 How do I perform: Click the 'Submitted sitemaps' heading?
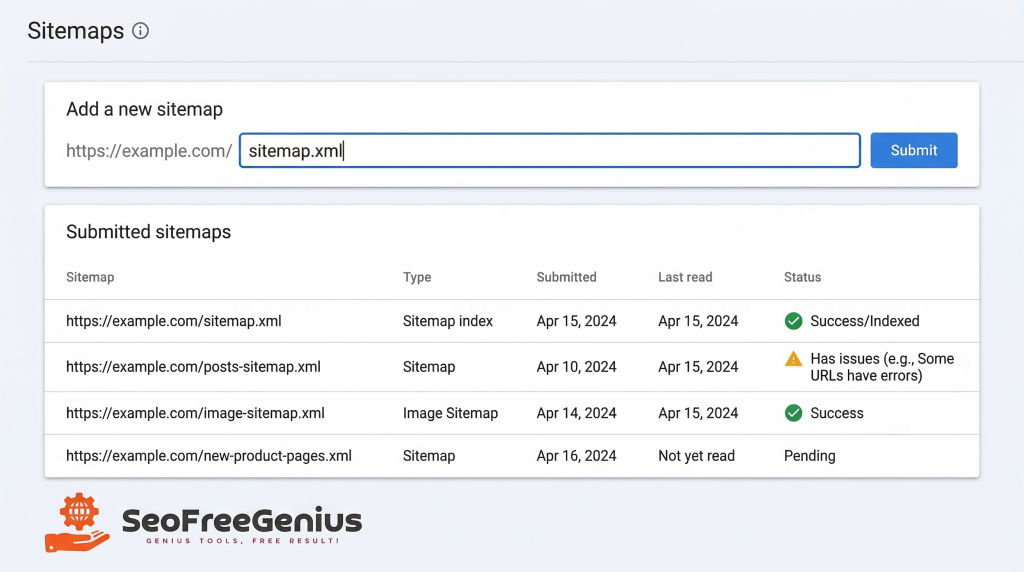[x=148, y=232]
